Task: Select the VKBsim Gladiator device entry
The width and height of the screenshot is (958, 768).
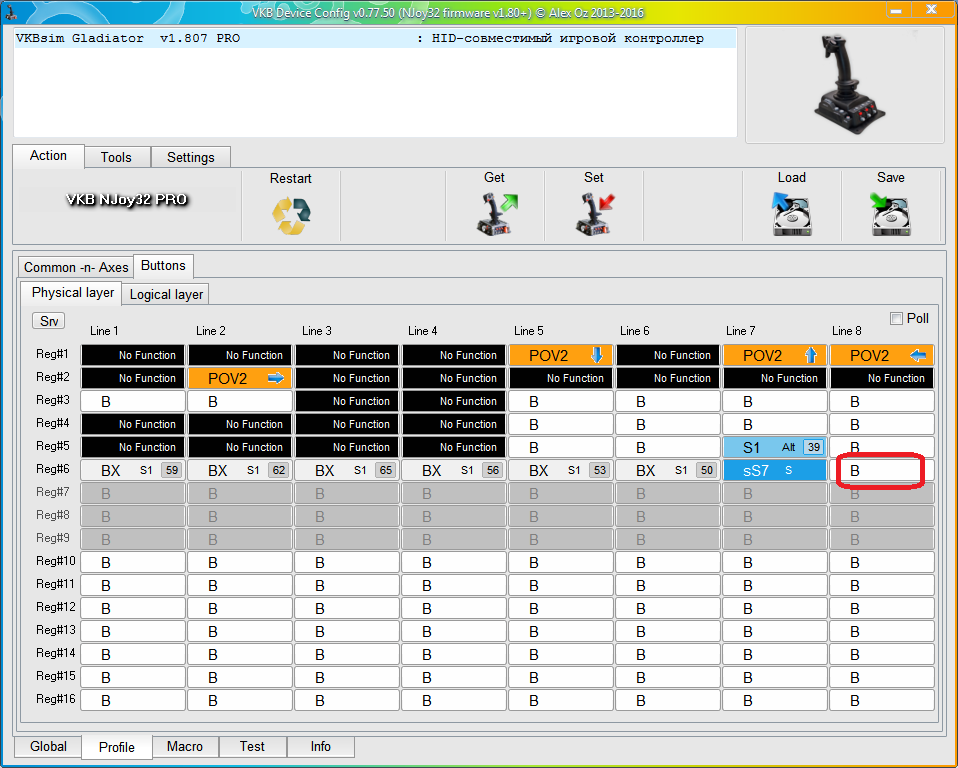Action: pyautogui.click(x=375, y=38)
